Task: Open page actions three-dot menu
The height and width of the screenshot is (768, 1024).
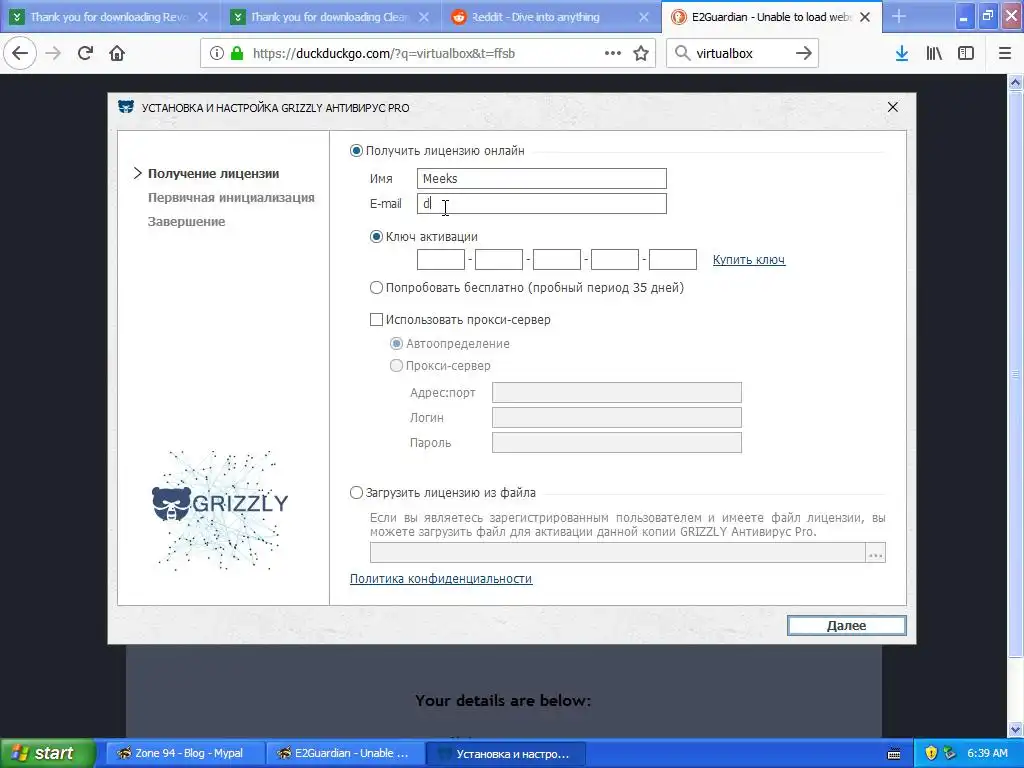Action: [613, 54]
